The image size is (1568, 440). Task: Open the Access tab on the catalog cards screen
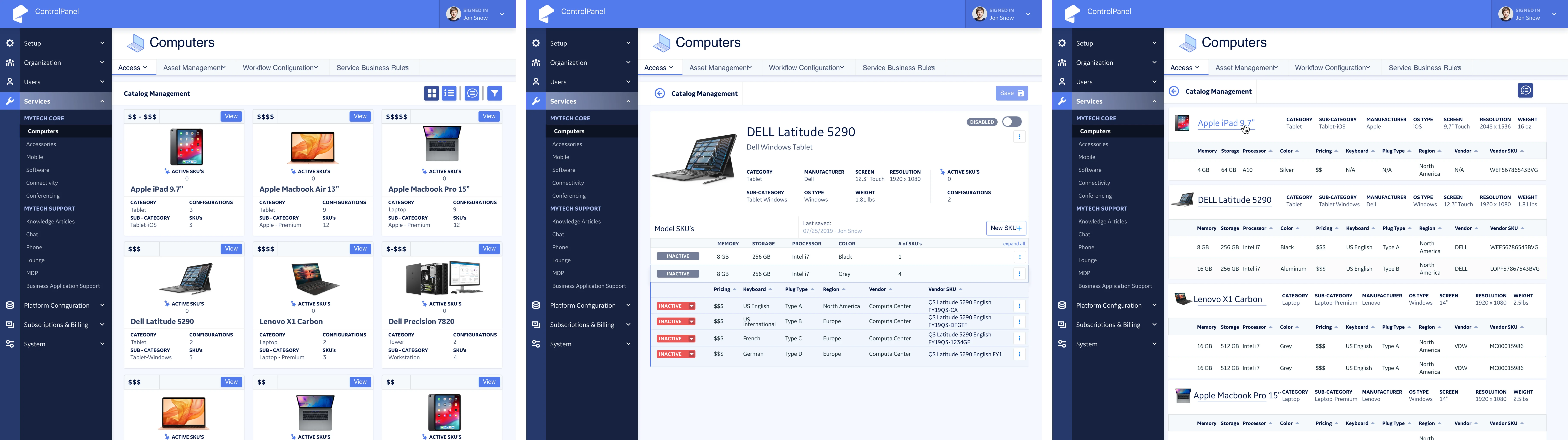[133, 67]
